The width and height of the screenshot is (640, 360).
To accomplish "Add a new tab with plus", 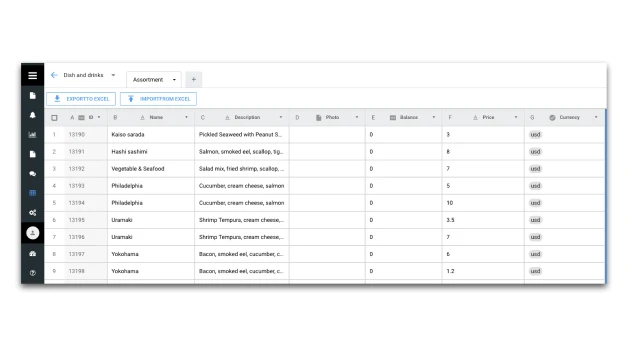I will tap(194, 80).
